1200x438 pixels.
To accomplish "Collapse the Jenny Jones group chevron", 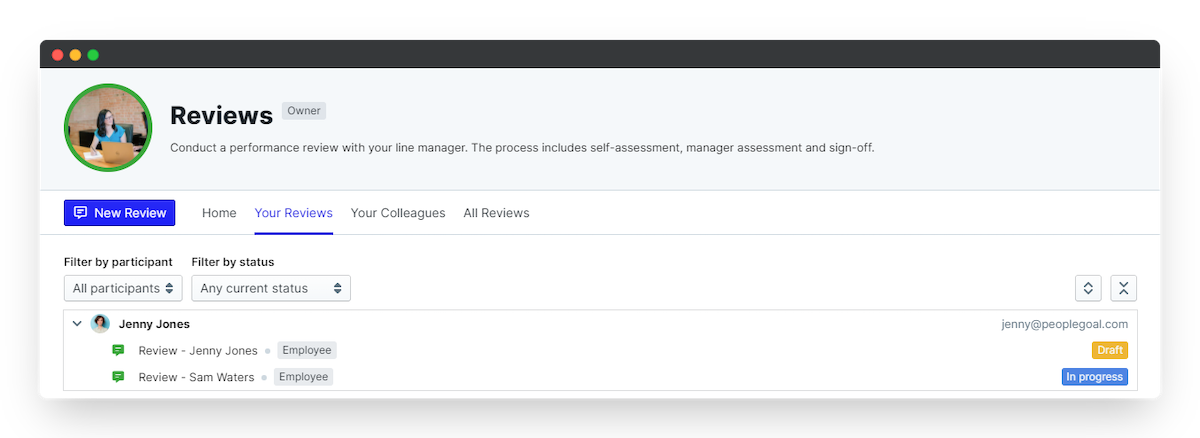I will [x=77, y=324].
